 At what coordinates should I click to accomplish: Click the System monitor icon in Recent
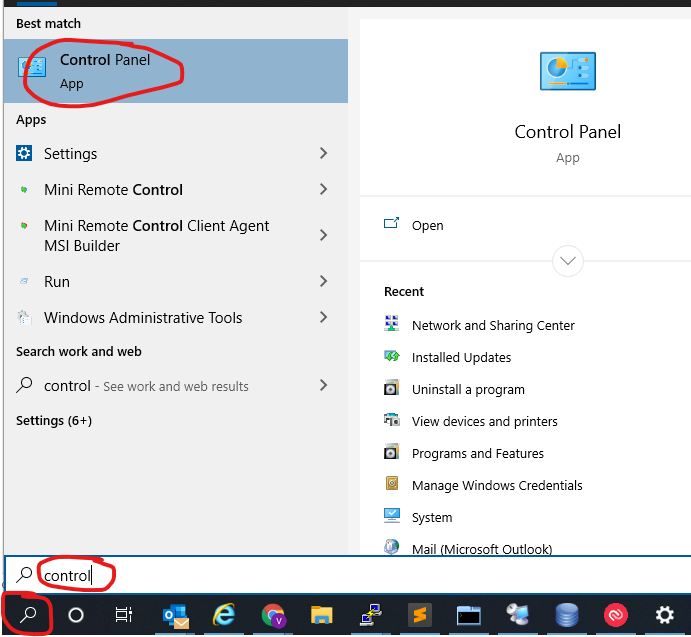pos(391,515)
